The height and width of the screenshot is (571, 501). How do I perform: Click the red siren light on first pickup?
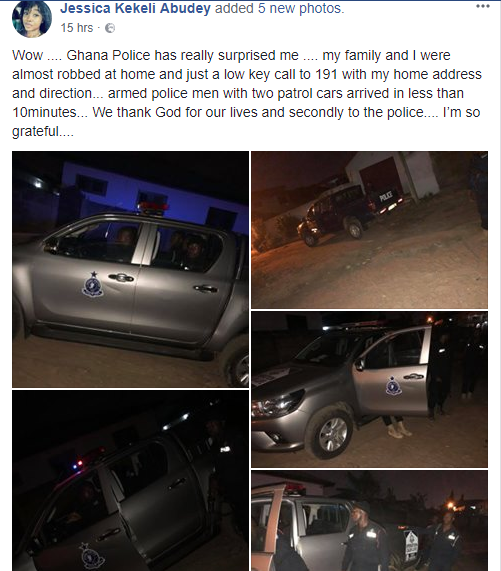click(x=154, y=207)
